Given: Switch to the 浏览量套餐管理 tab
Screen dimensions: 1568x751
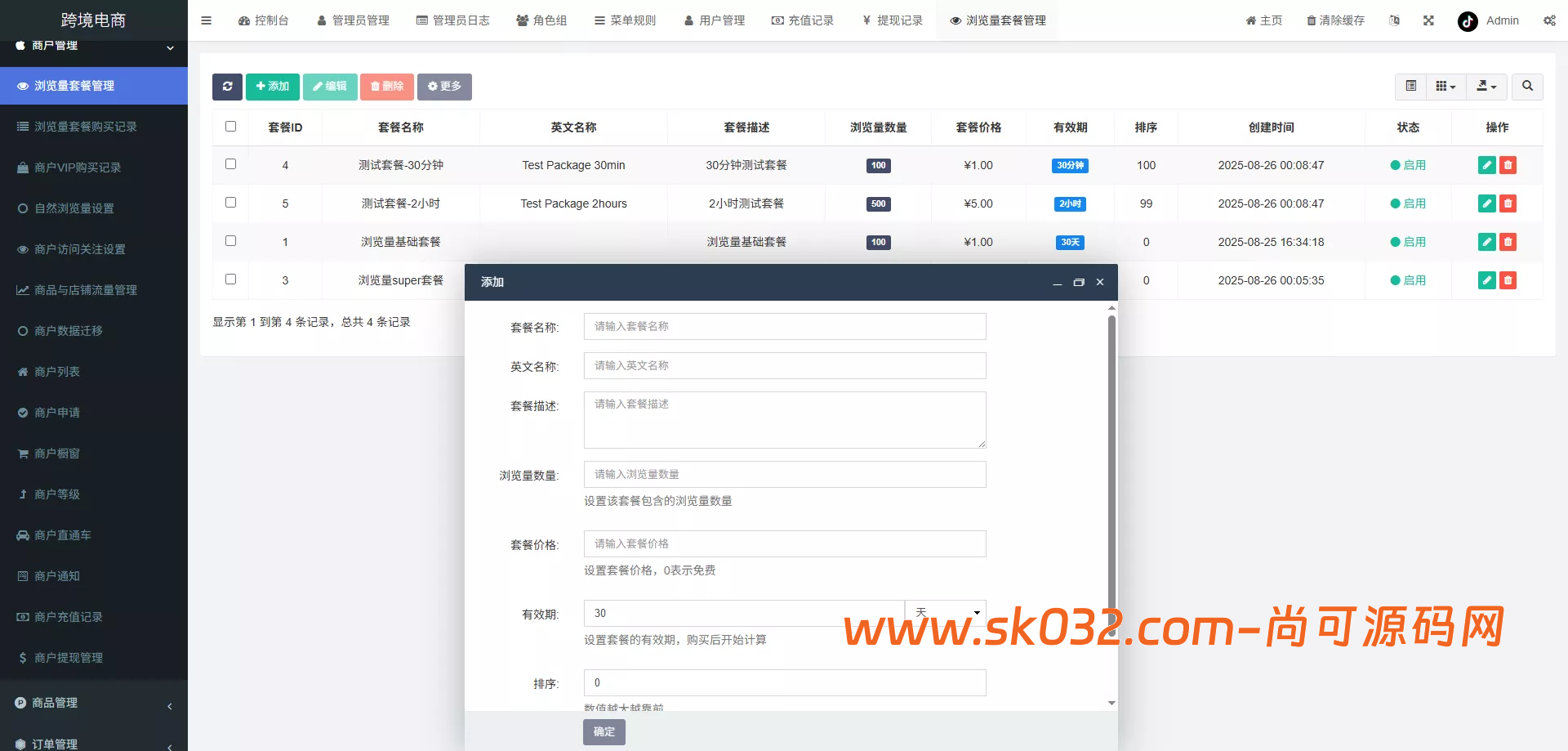Looking at the screenshot, I should pos(996,20).
